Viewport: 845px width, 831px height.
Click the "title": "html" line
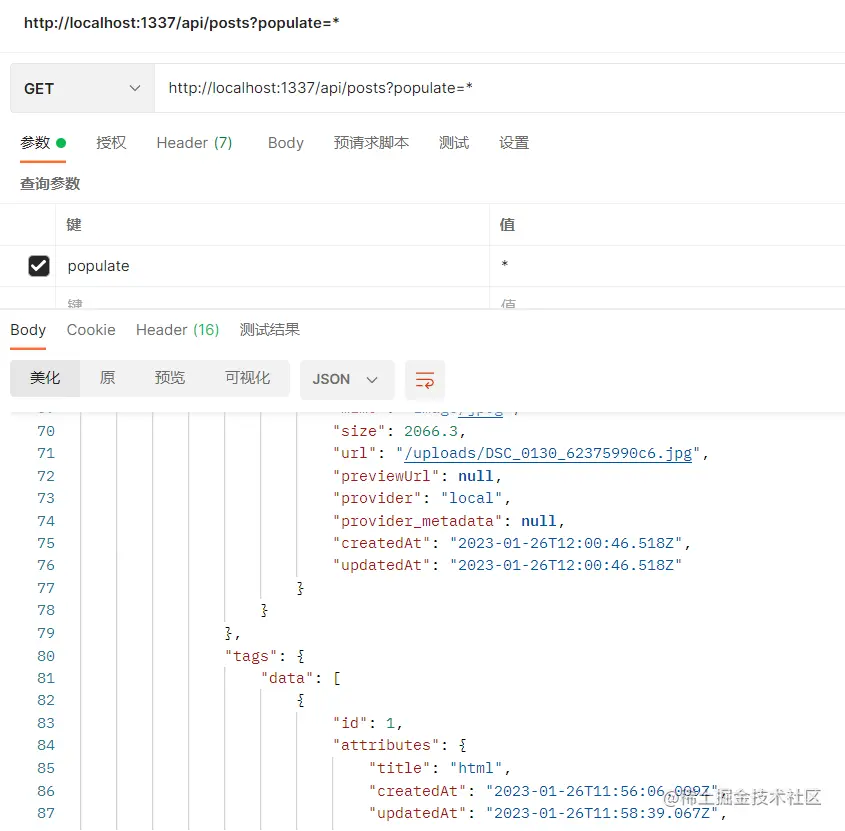440,768
